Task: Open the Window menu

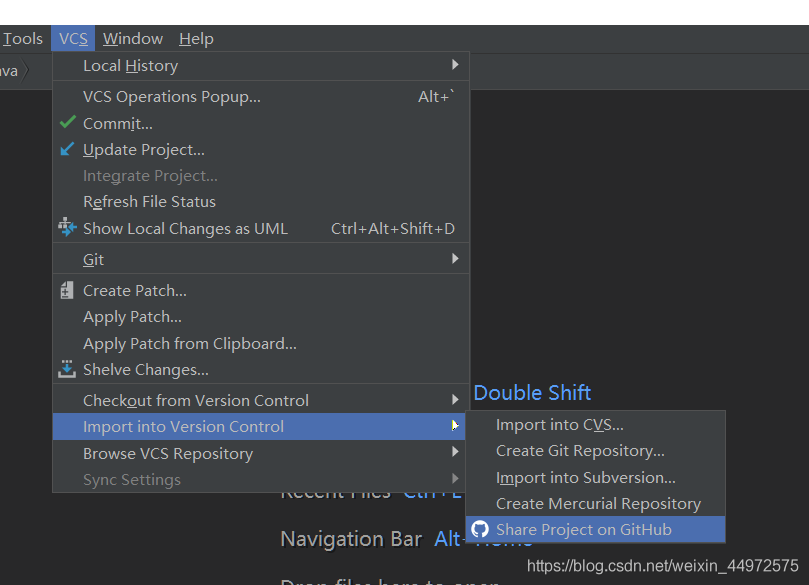Action: pyautogui.click(x=133, y=39)
